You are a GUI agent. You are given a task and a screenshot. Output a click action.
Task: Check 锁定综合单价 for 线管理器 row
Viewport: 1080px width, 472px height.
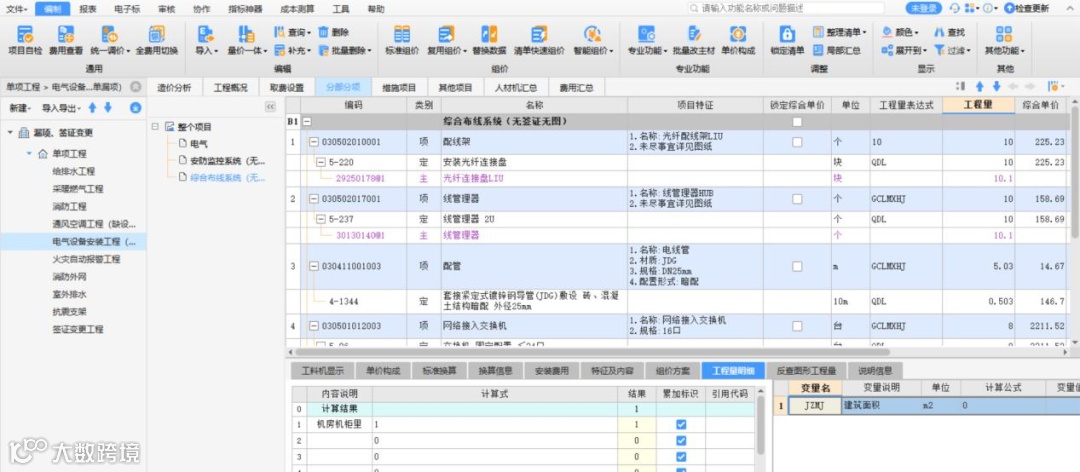pyautogui.click(x=797, y=198)
